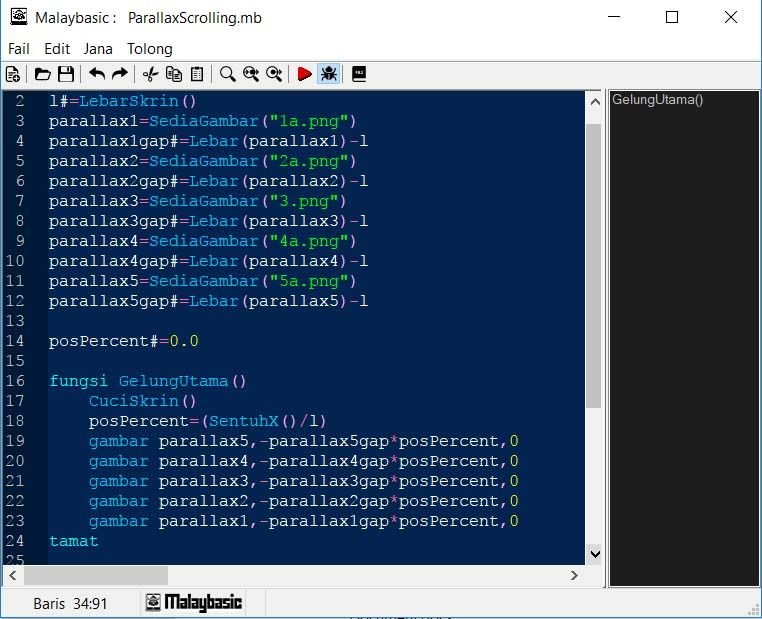Click "3.png" string on line 7
The width and height of the screenshot is (762, 619).
pos(304,201)
